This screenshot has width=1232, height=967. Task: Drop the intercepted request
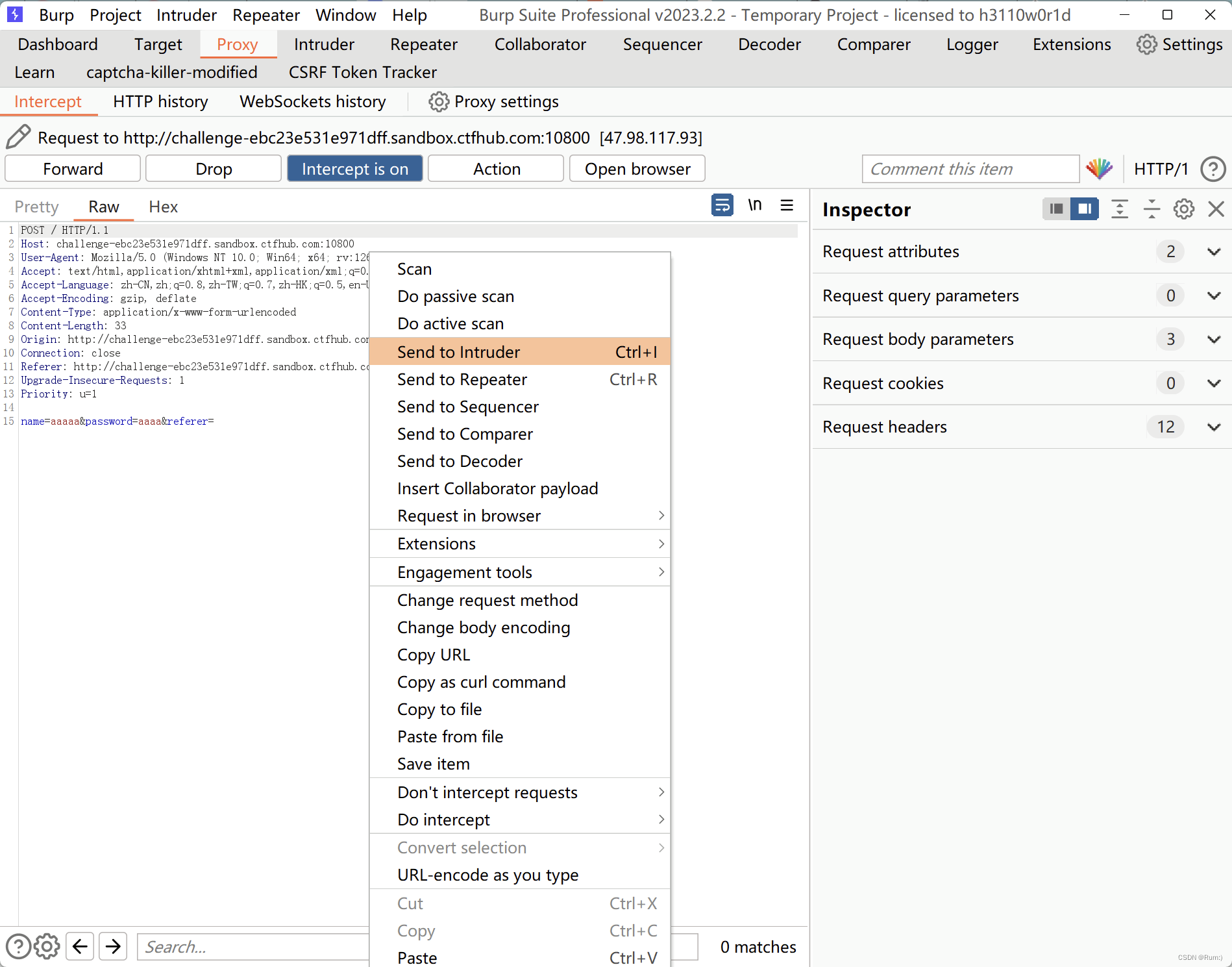(x=214, y=169)
